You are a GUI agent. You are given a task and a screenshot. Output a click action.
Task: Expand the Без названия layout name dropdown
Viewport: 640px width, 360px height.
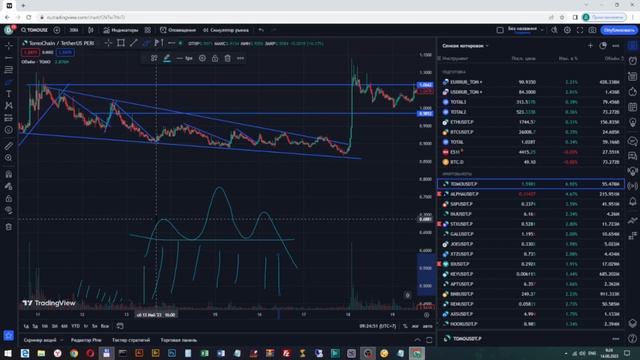click(x=526, y=30)
